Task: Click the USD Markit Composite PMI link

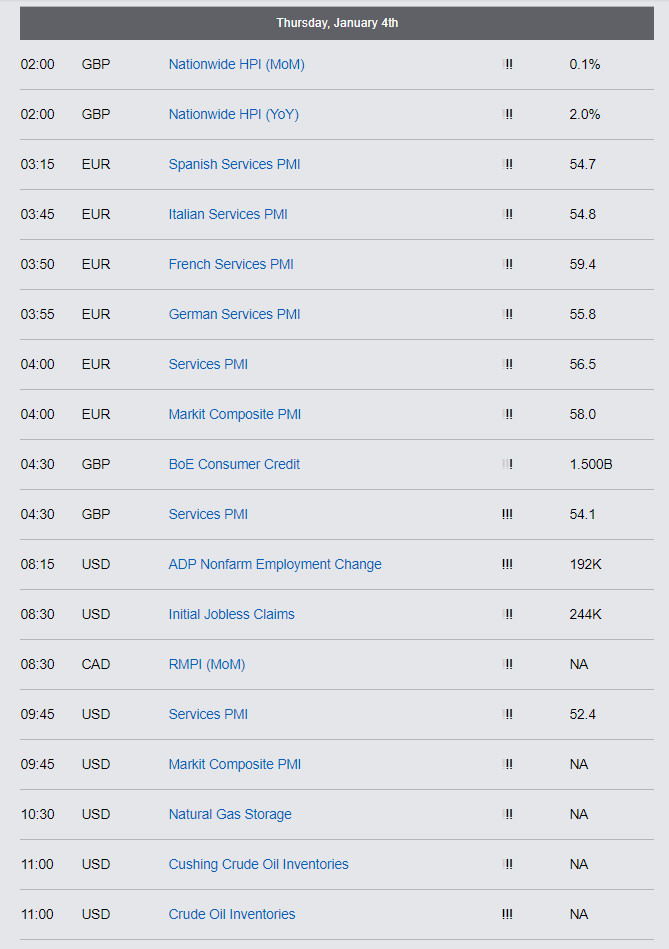Action: 234,764
